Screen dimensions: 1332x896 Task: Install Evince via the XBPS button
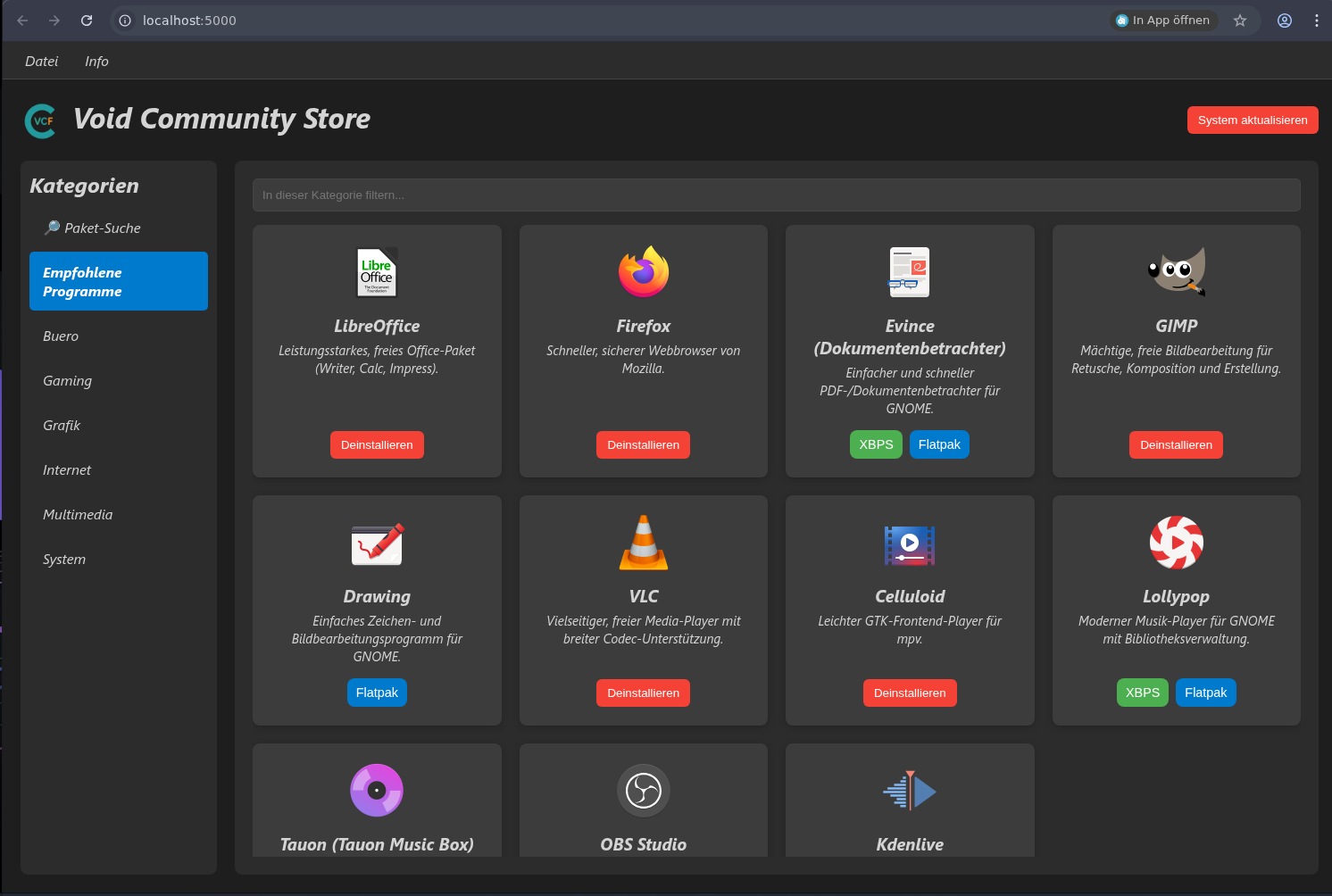875,444
